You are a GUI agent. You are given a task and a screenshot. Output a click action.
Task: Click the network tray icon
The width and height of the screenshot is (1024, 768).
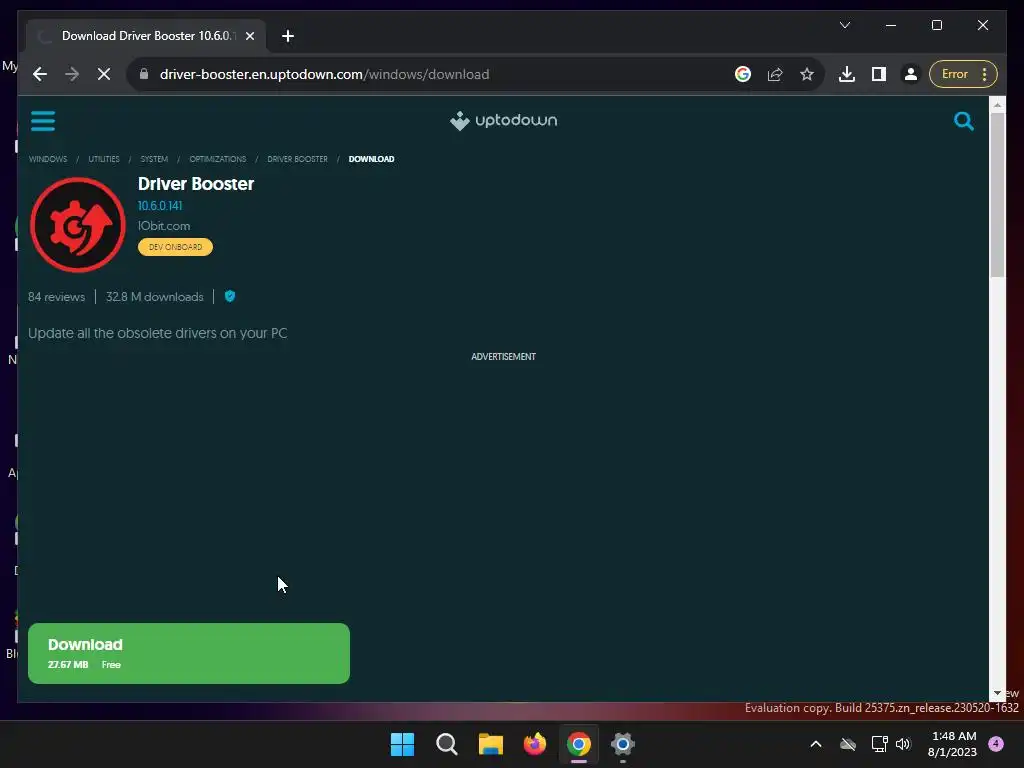(x=879, y=744)
